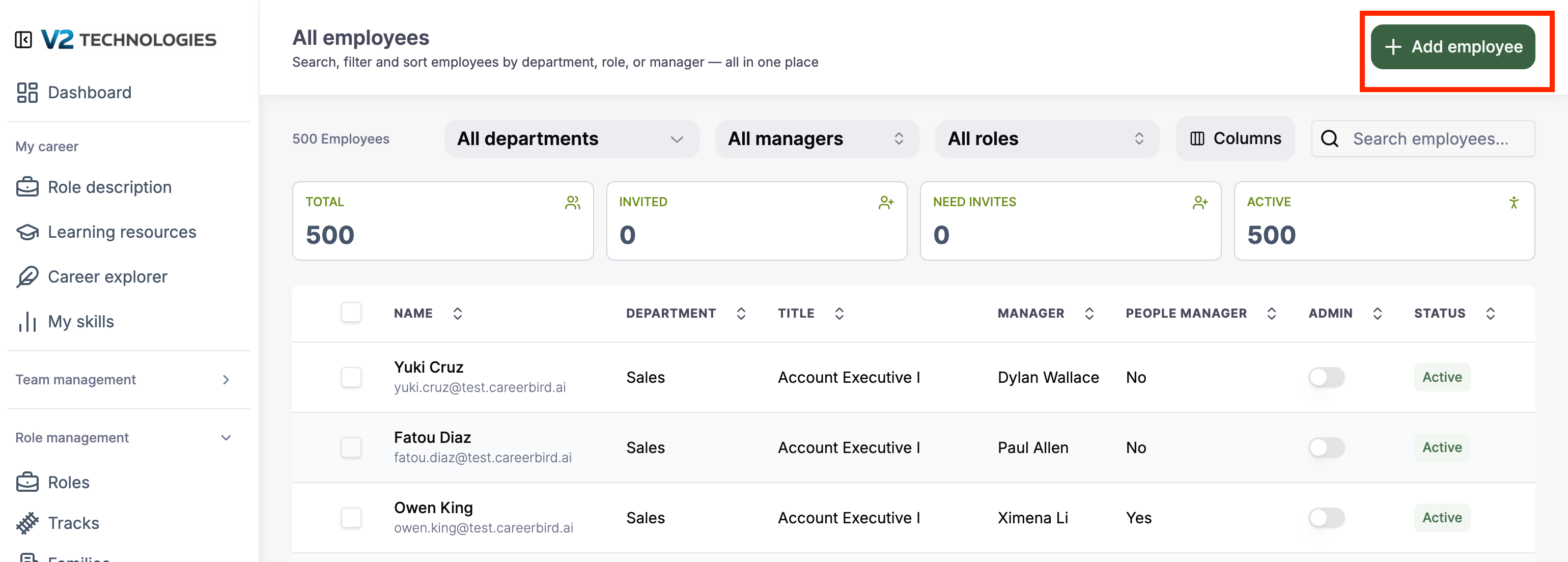Open Fatou Diaz employee name
This screenshot has height=562, width=1568.
click(432, 437)
